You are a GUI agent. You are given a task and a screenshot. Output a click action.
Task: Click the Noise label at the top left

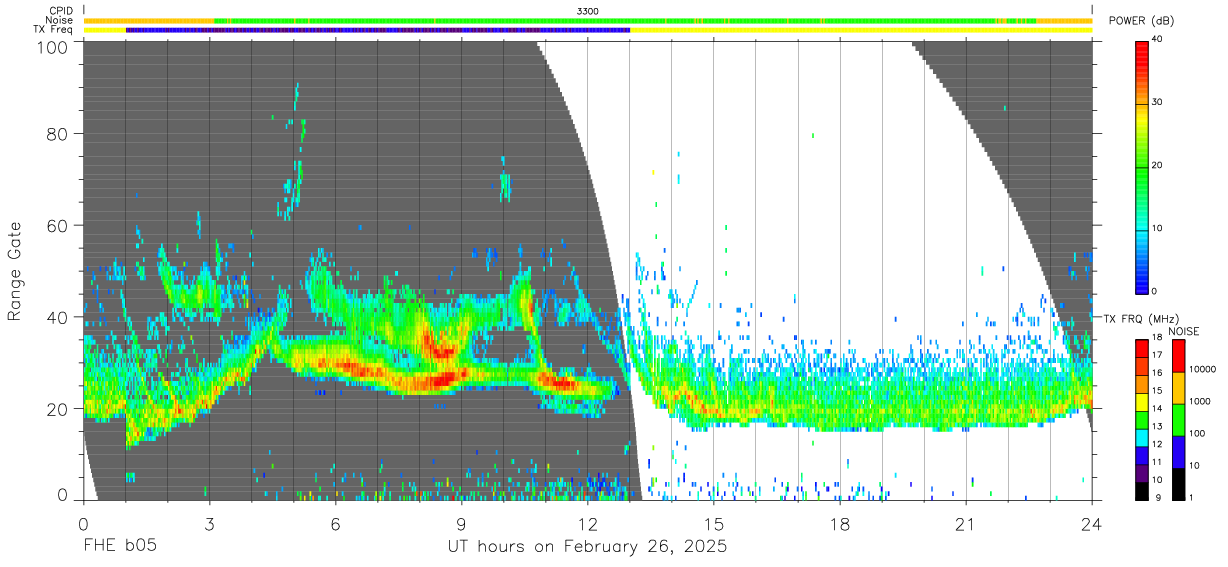tap(58, 20)
